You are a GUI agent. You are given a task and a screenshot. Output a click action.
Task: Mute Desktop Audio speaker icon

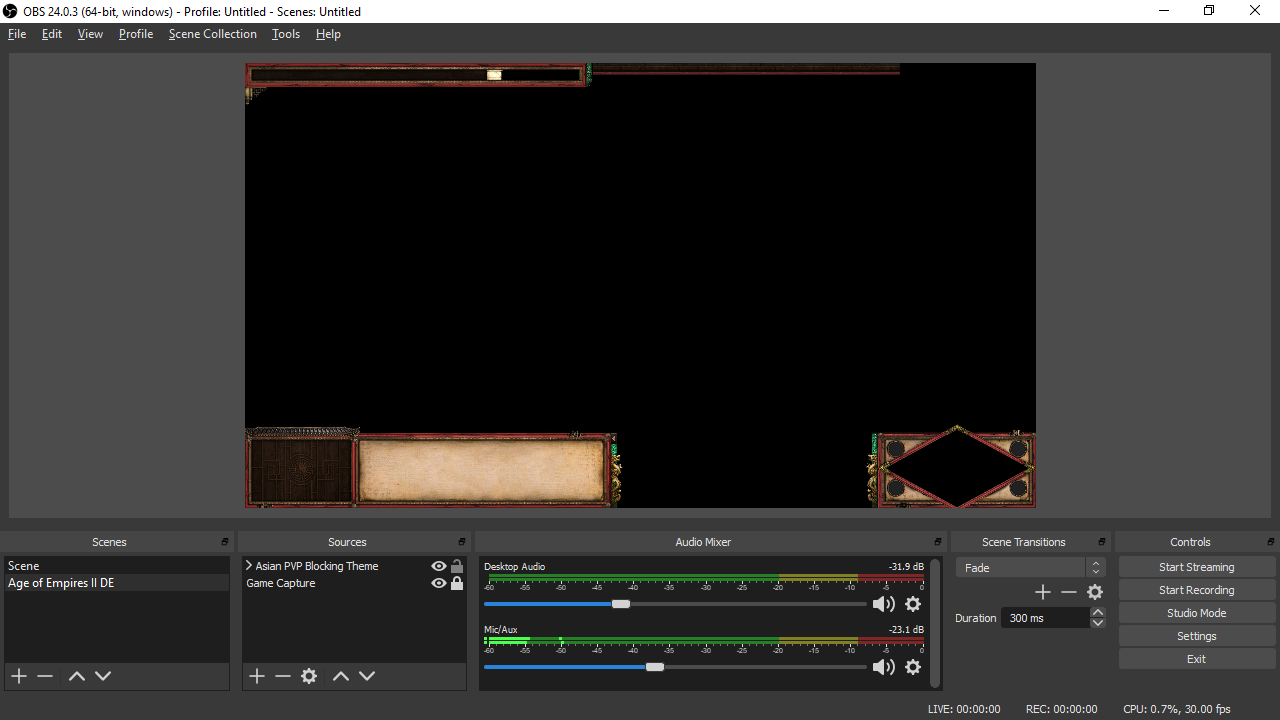point(883,604)
